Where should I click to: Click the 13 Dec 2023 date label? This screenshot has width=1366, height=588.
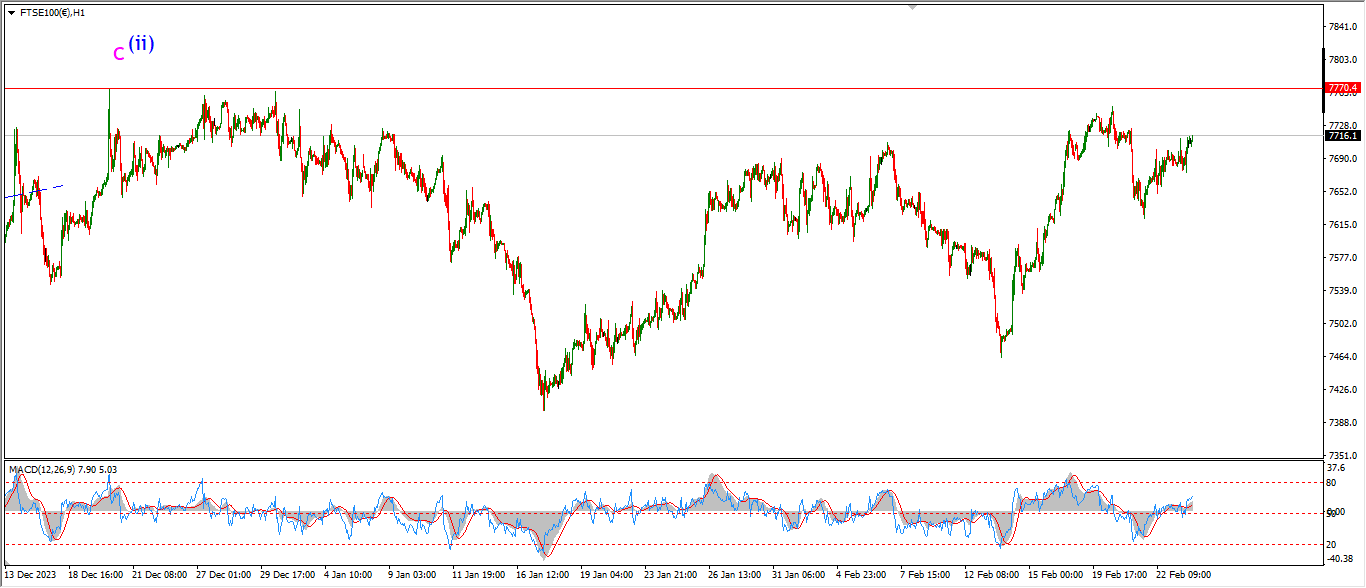coord(31,575)
